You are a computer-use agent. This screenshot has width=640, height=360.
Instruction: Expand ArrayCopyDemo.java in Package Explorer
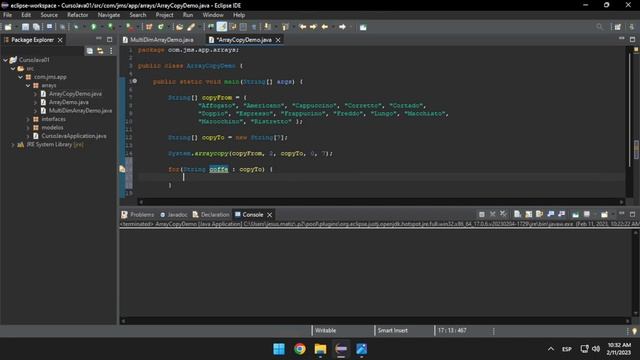pyautogui.click(x=35, y=94)
